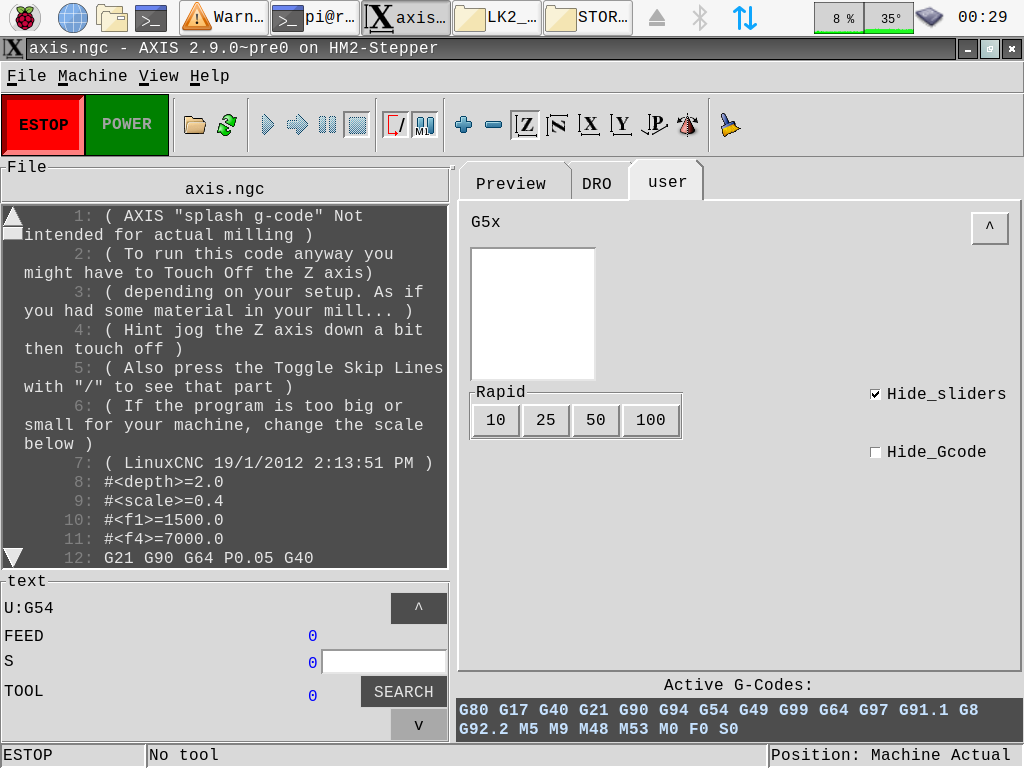This screenshot has height=768, width=1024.
Task: Click the "U:G54" label in the text panel
Action: coord(29,608)
